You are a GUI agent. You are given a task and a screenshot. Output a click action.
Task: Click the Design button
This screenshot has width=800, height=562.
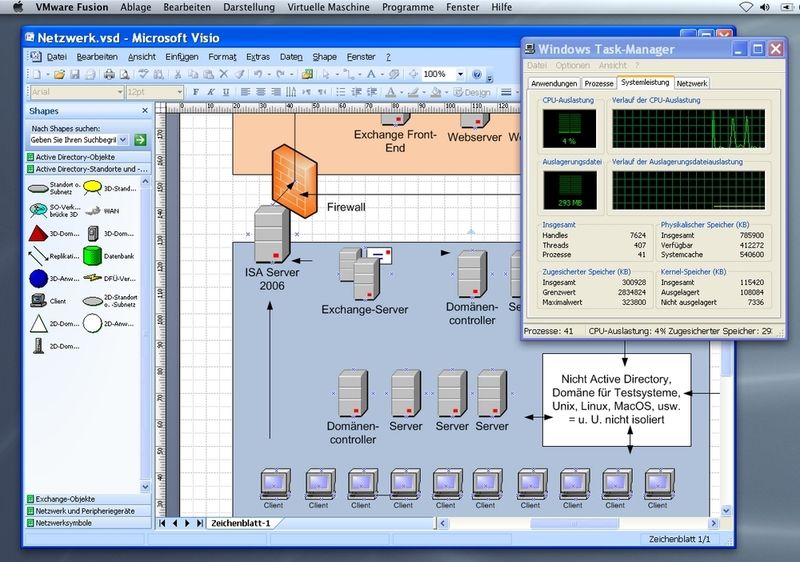coord(472,92)
